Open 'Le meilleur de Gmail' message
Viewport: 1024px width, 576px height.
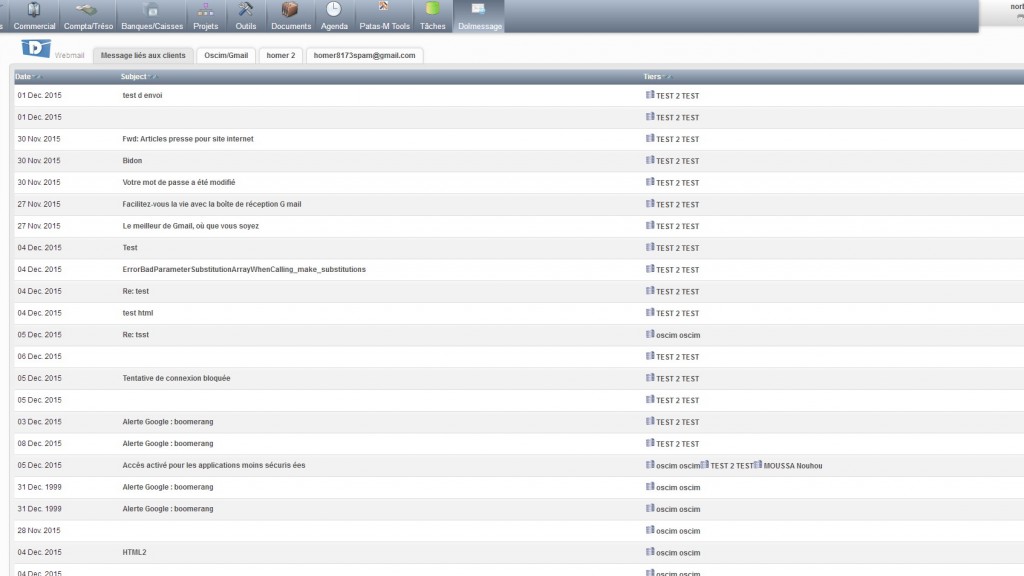point(191,226)
